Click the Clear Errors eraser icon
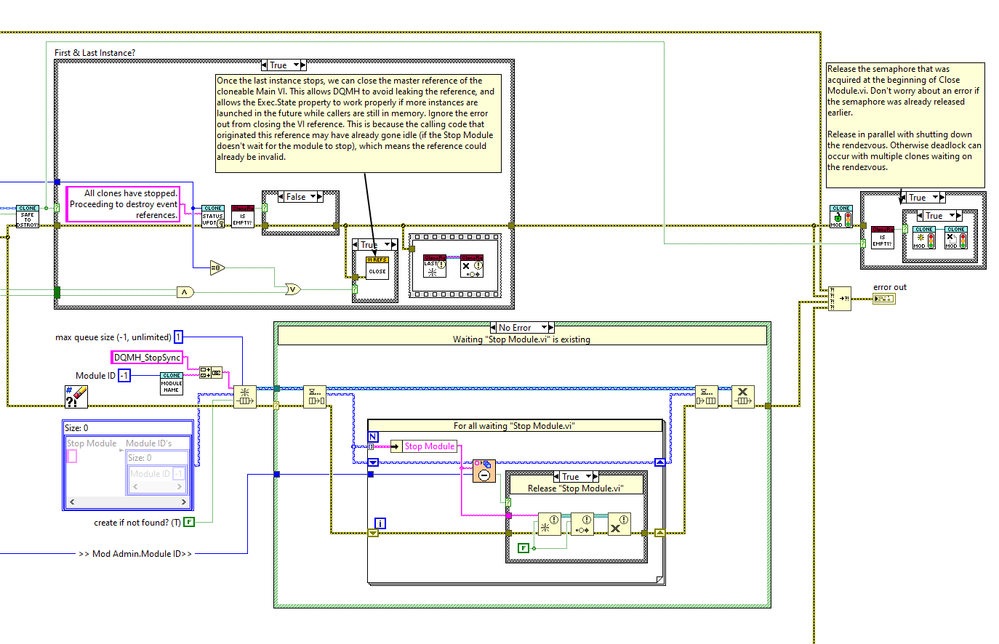The height and width of the screenshot is (644, 999). pos(76,396)
